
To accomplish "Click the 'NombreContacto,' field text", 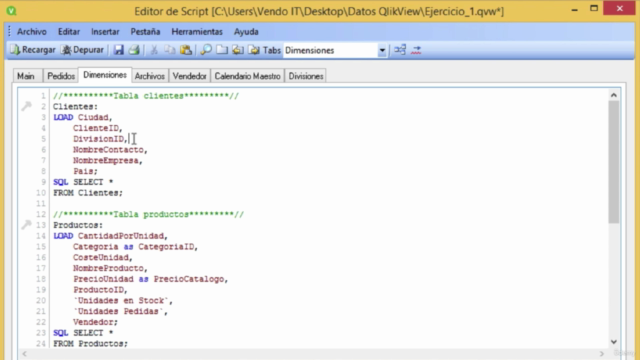I will coord(110,150).
